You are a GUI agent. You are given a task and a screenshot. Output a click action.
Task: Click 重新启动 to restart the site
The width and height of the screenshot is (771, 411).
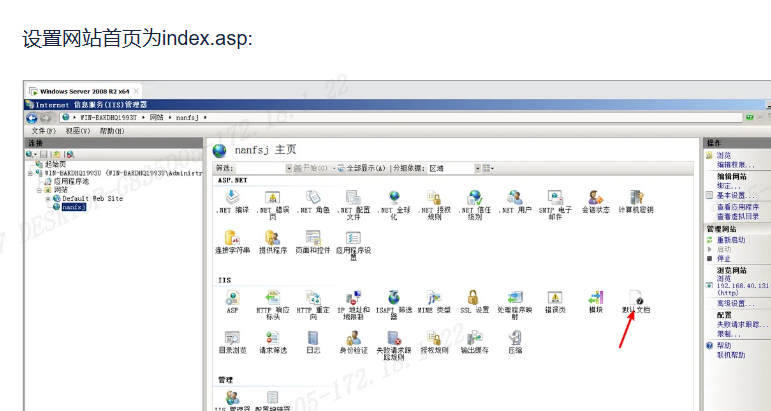click(731, 240)
